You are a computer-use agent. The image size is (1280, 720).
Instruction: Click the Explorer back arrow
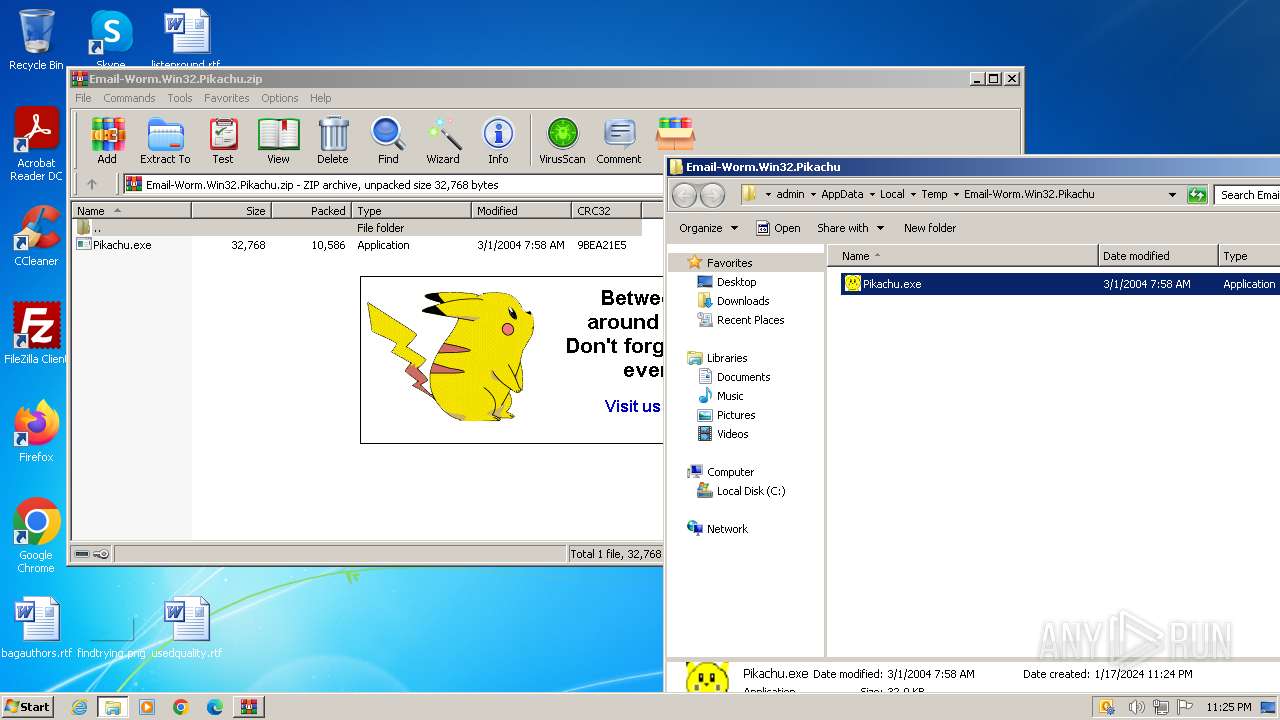coord(684,195)
